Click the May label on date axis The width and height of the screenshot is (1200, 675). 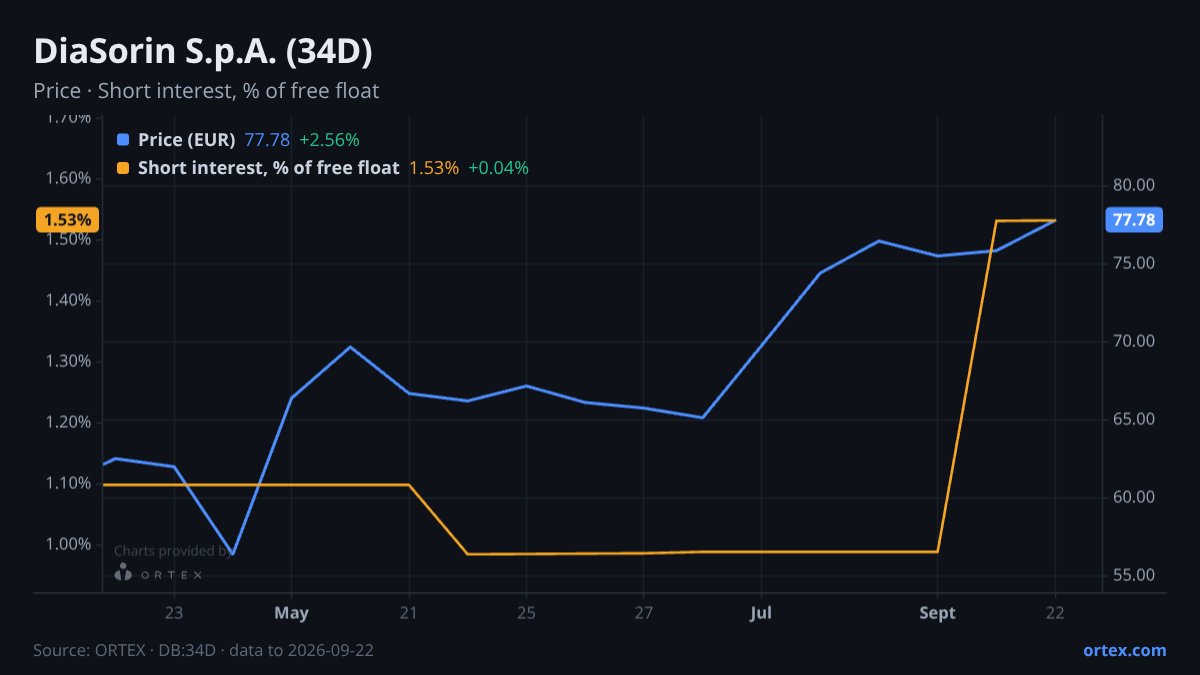(x=292, y=613)
